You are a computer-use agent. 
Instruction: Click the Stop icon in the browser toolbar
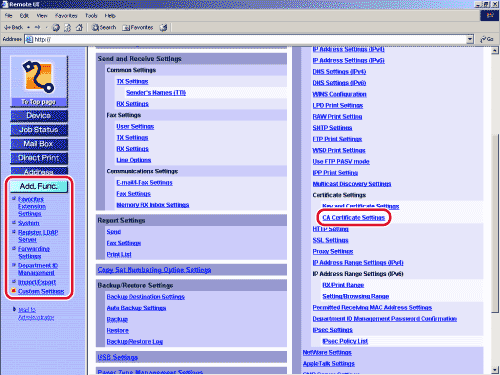tap(56, 27)
